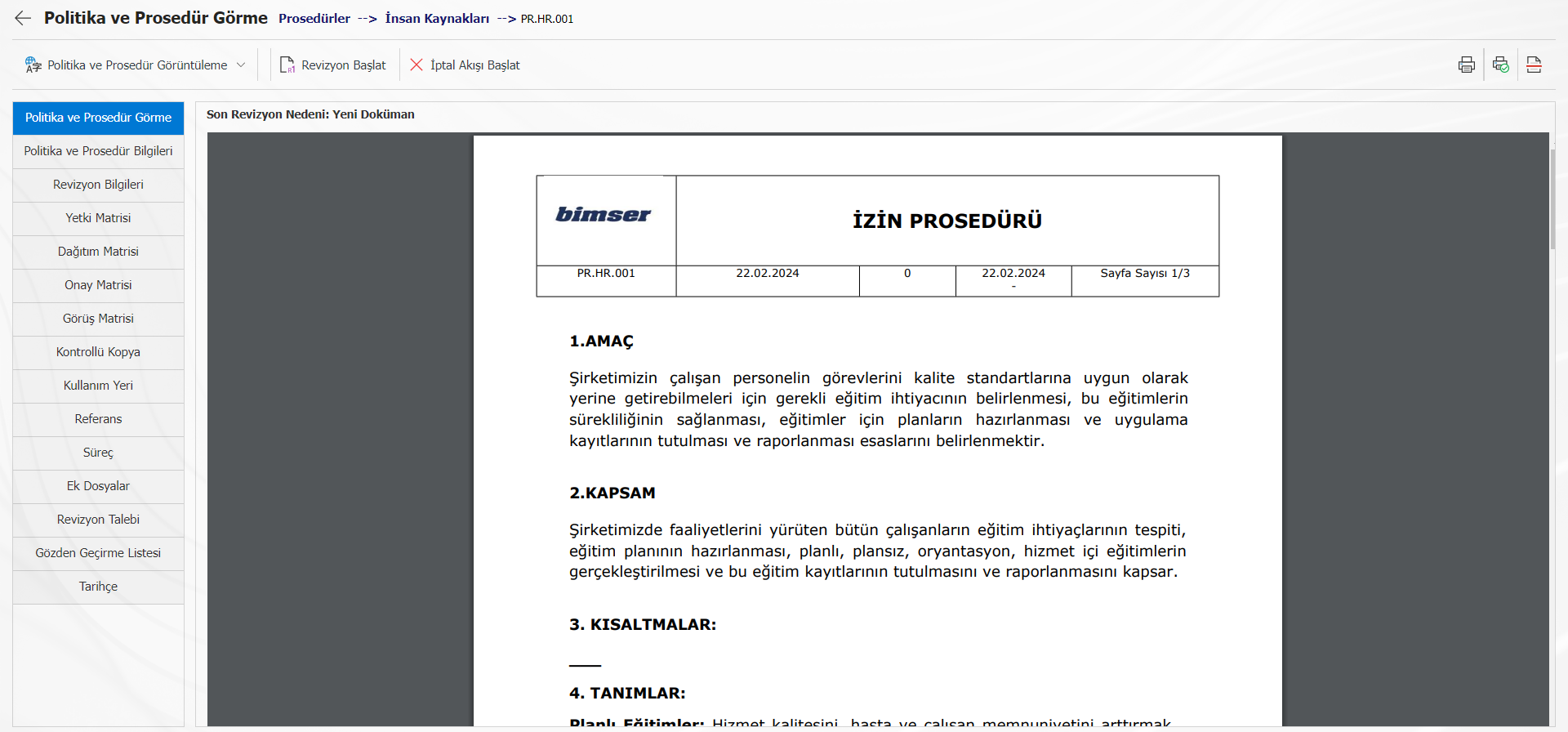
Task: Click the Revizyon Başlat document icon
Action: coord(287,65)
